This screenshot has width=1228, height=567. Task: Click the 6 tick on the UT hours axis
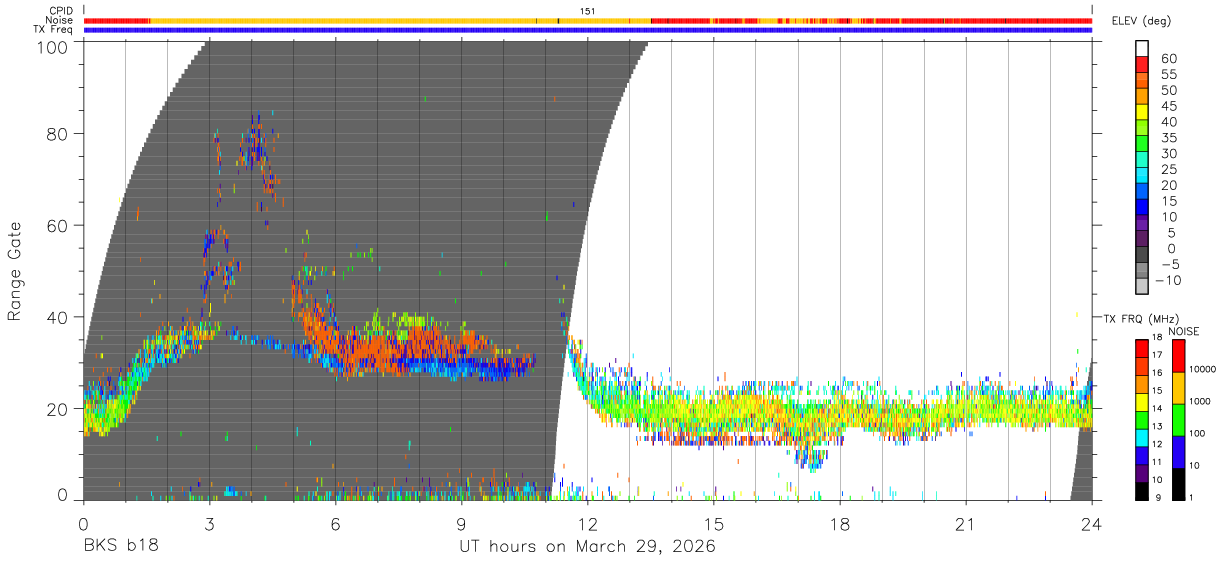coord(335,524)
